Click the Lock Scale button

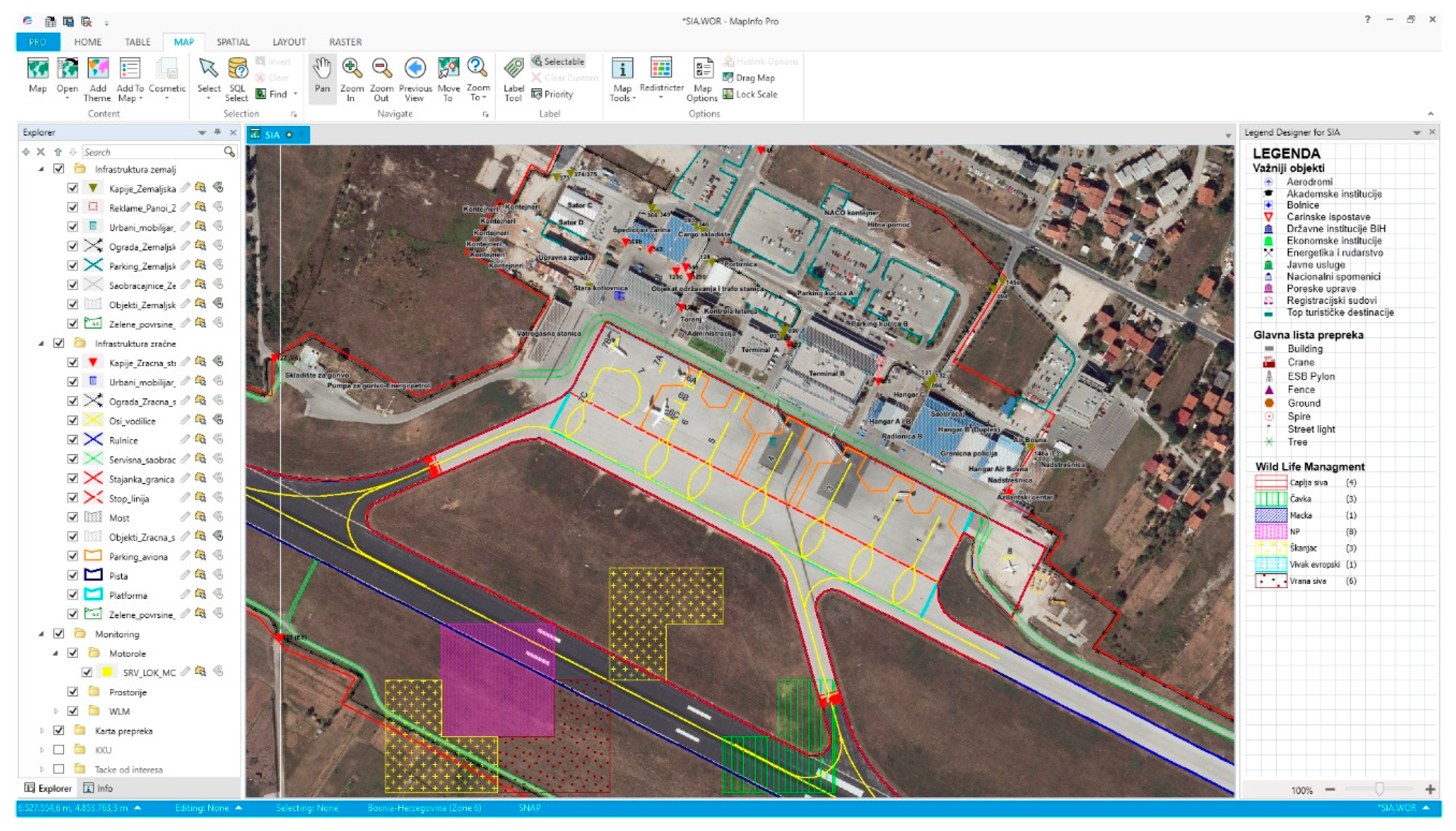pos(750,94)
